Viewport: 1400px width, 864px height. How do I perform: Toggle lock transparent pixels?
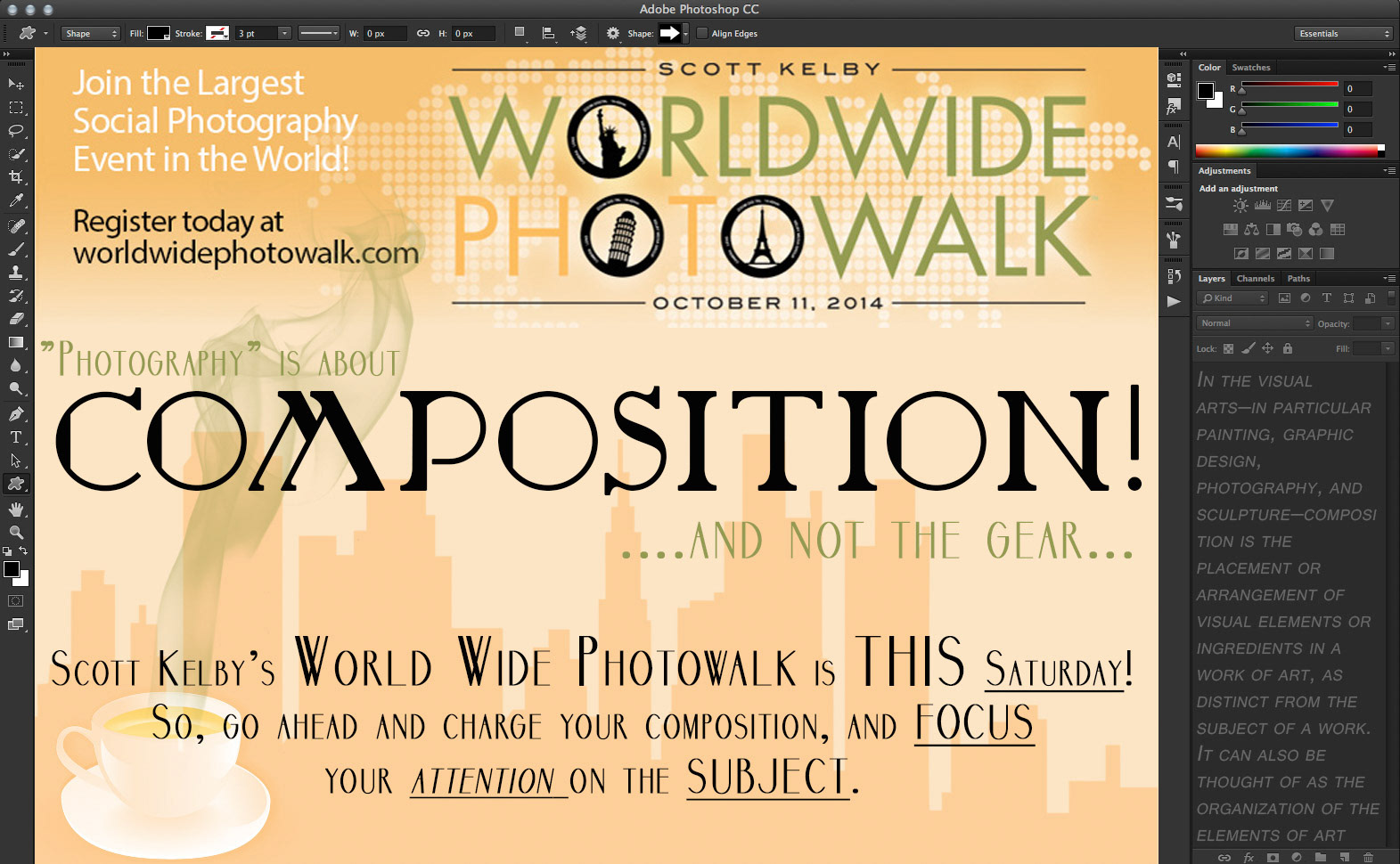click(1229, 349)
